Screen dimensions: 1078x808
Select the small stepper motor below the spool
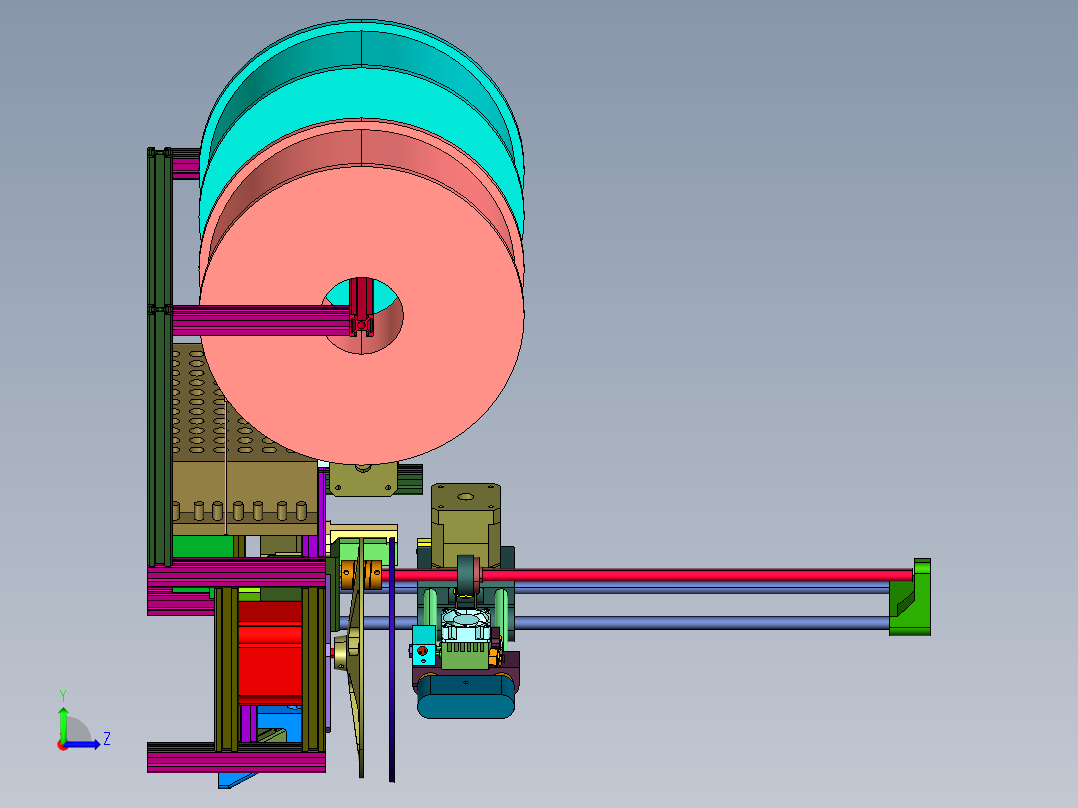coord(363,479)
